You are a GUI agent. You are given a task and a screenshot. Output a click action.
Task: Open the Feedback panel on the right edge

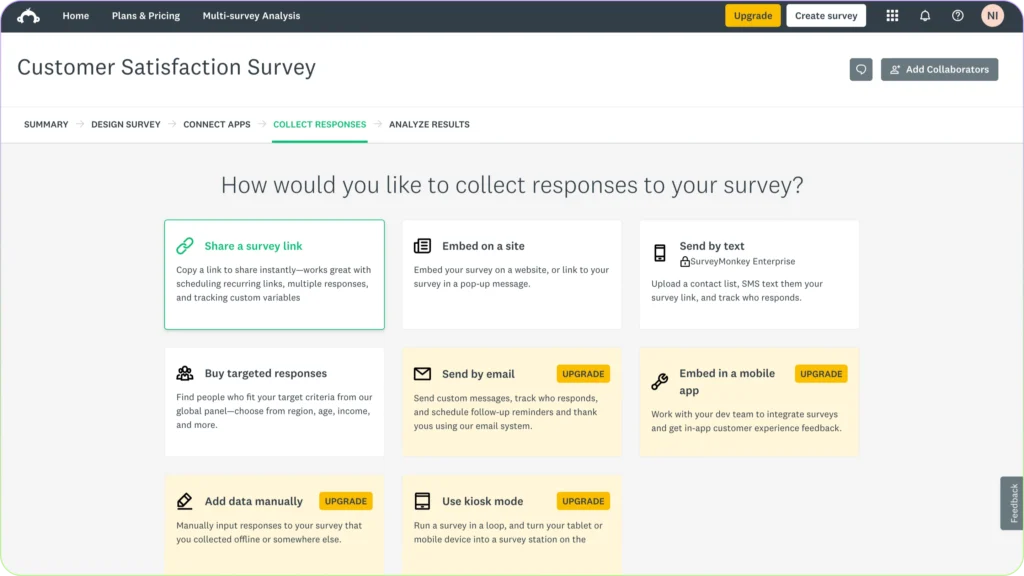pyautogui.click(x=1010, y=503)
